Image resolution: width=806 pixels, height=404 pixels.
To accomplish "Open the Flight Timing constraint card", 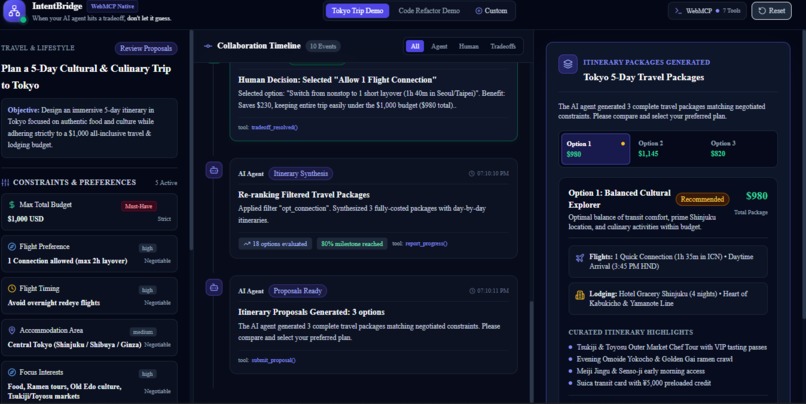I will (89, 296).
